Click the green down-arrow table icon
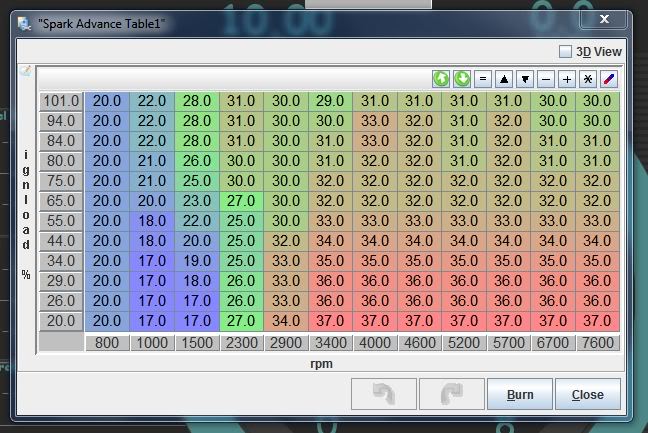 (462, 79)
